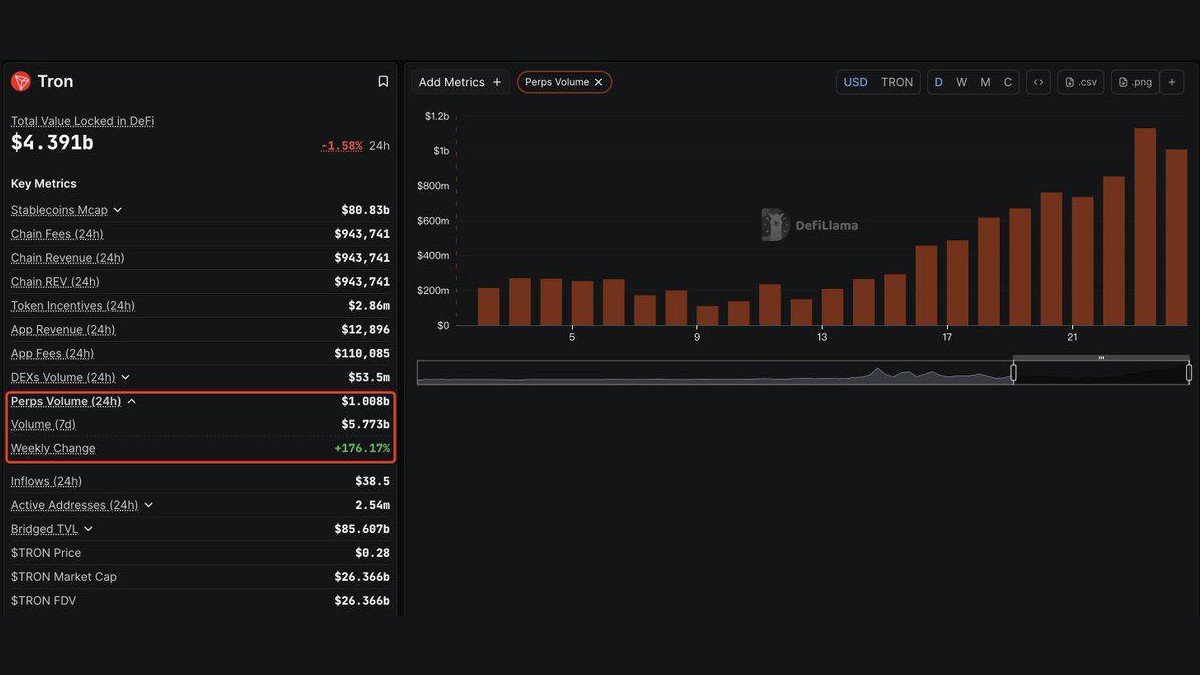Click the embed chart code icon
This screenshot has width=1200, height=675.
[x=1038, y=82]
